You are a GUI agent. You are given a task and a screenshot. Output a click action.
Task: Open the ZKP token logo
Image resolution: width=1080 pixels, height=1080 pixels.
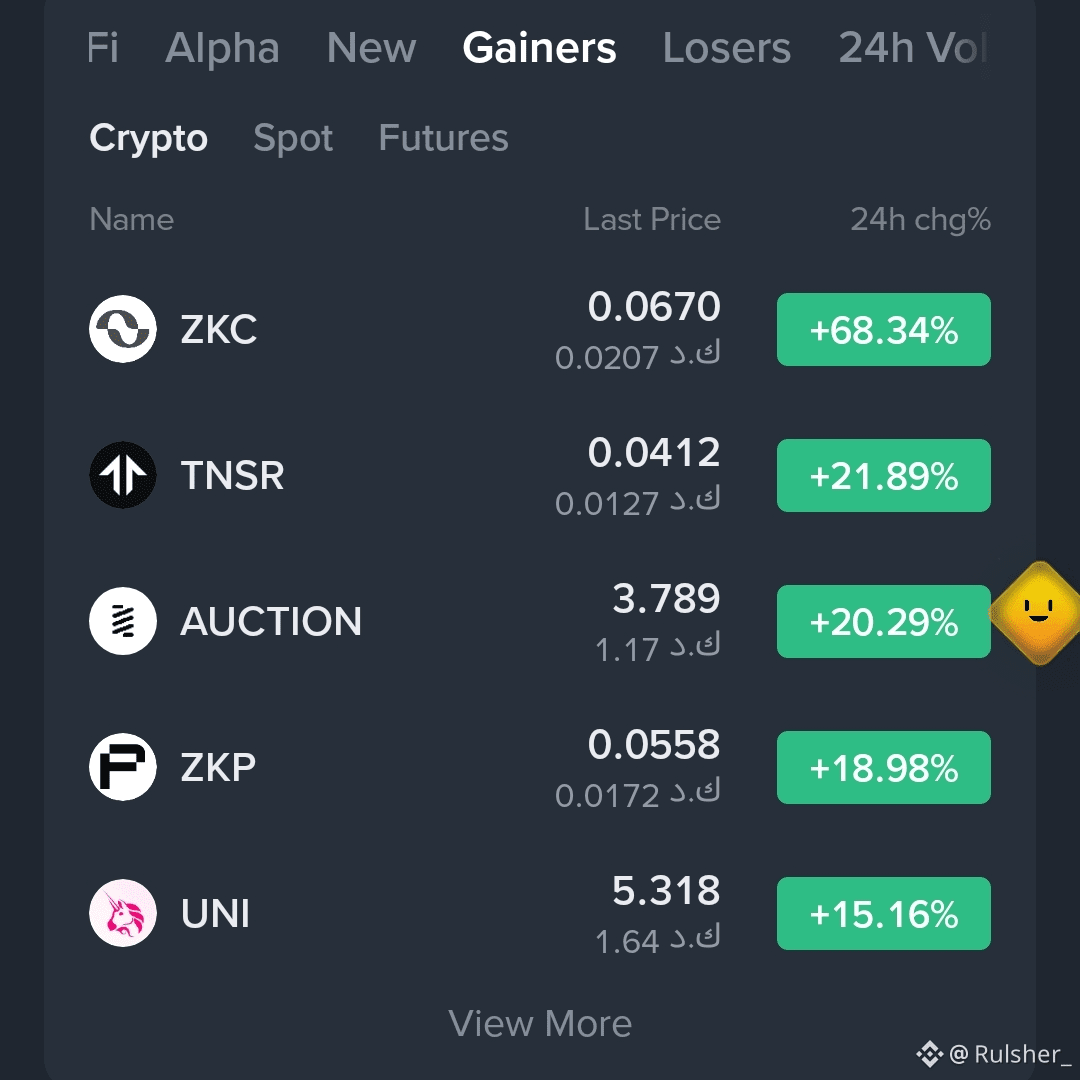point(123,767)
